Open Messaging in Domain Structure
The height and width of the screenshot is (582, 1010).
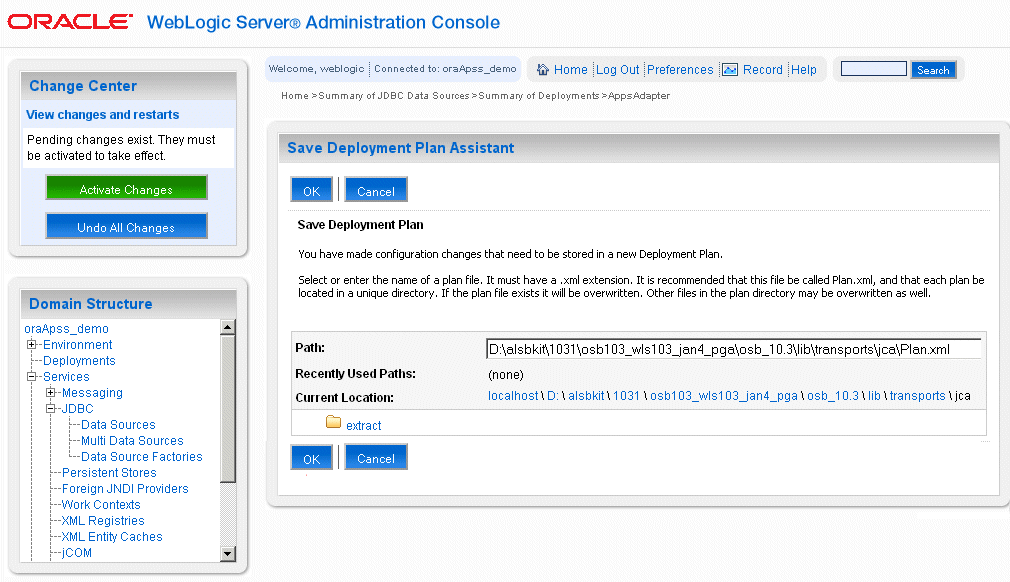(x=92, y=393)
